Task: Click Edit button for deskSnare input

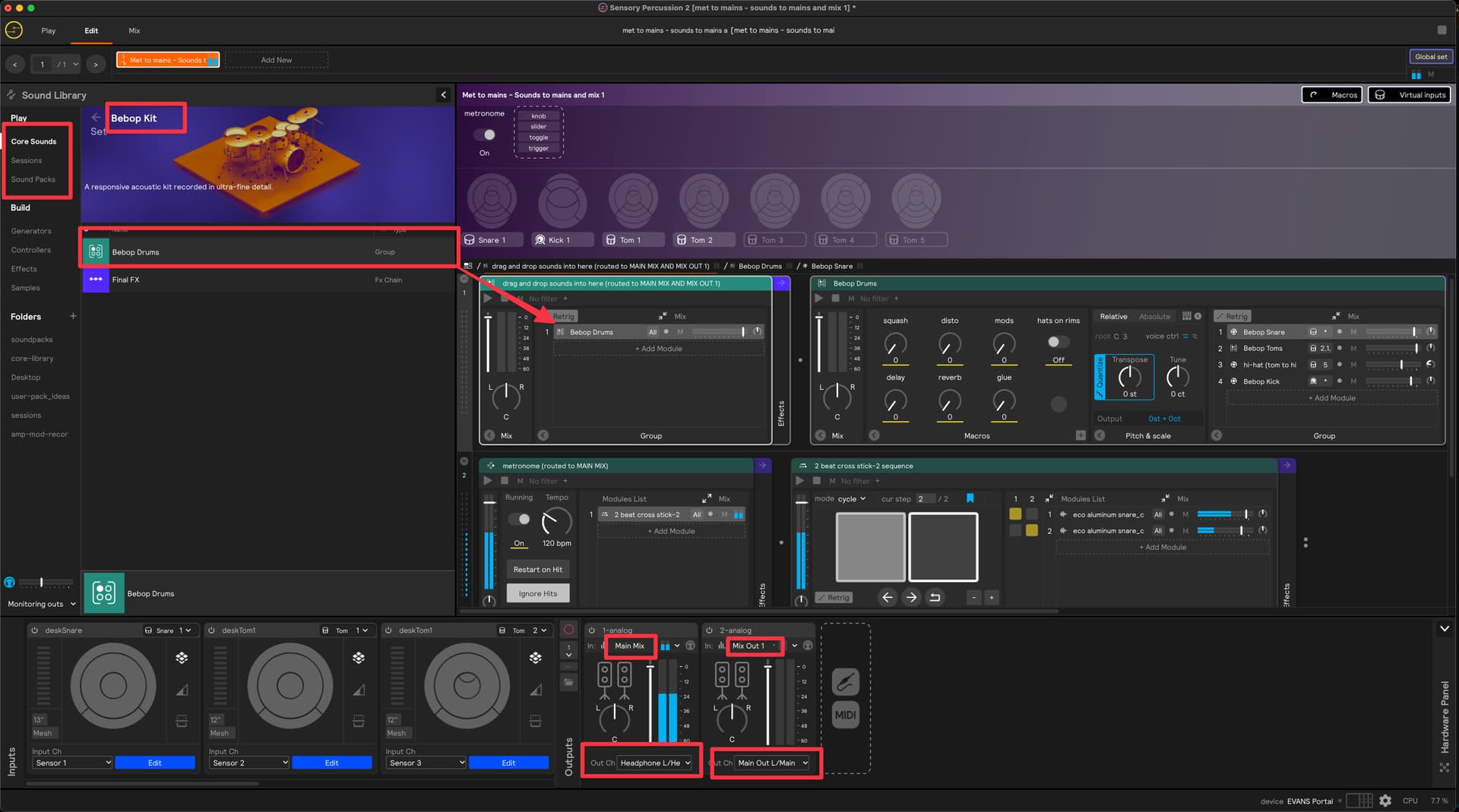Action: coord(154,763)
